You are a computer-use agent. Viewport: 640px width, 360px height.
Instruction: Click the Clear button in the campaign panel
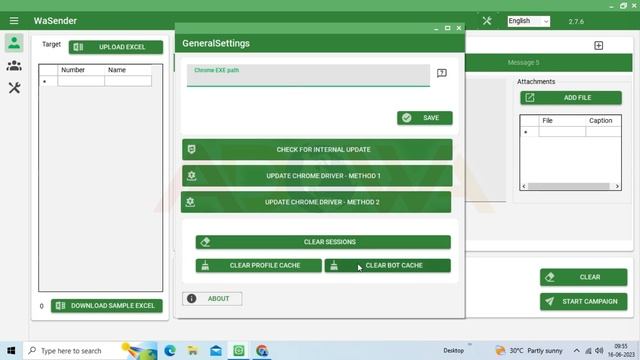584,277
